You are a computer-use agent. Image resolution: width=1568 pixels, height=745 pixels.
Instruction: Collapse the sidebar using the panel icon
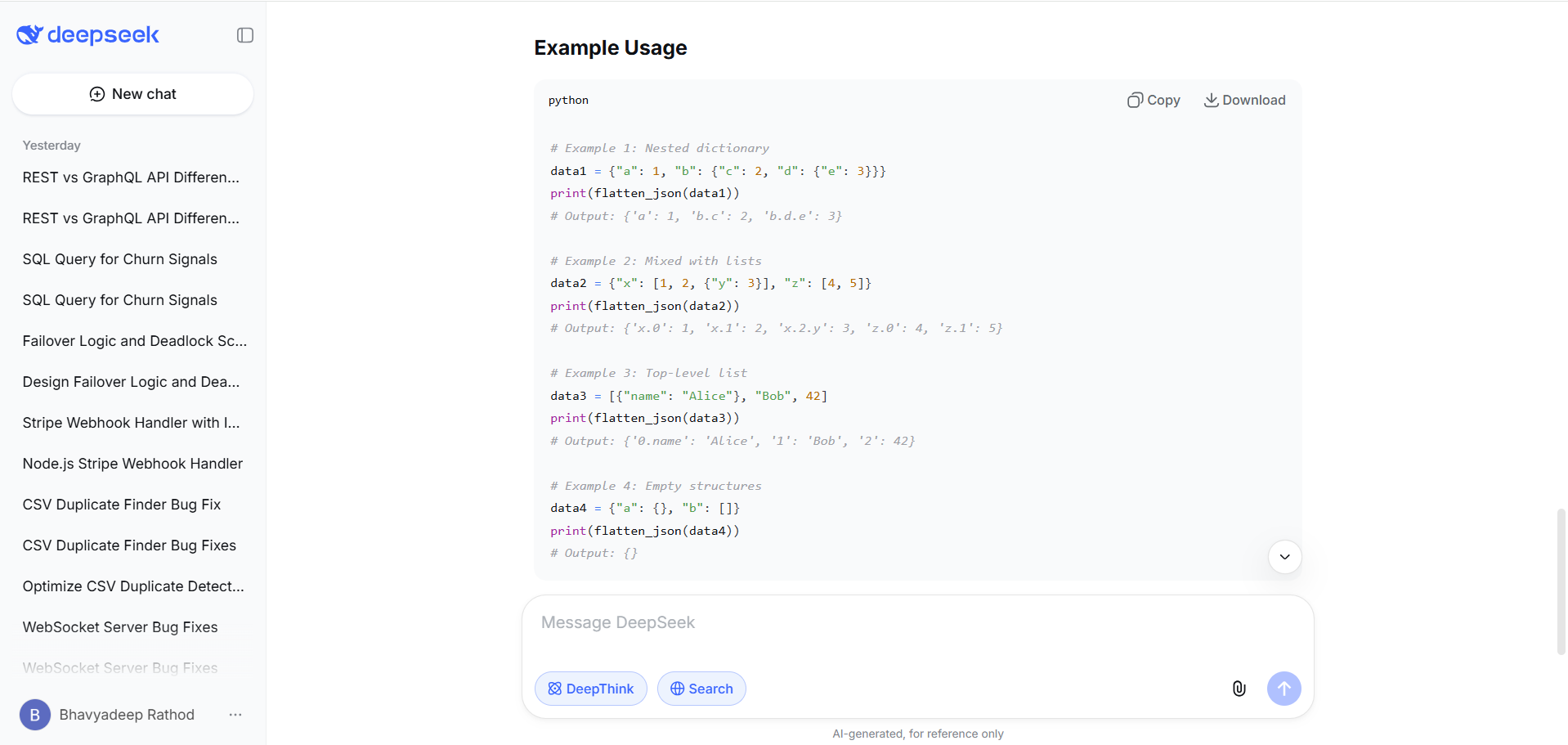point(244,35)
